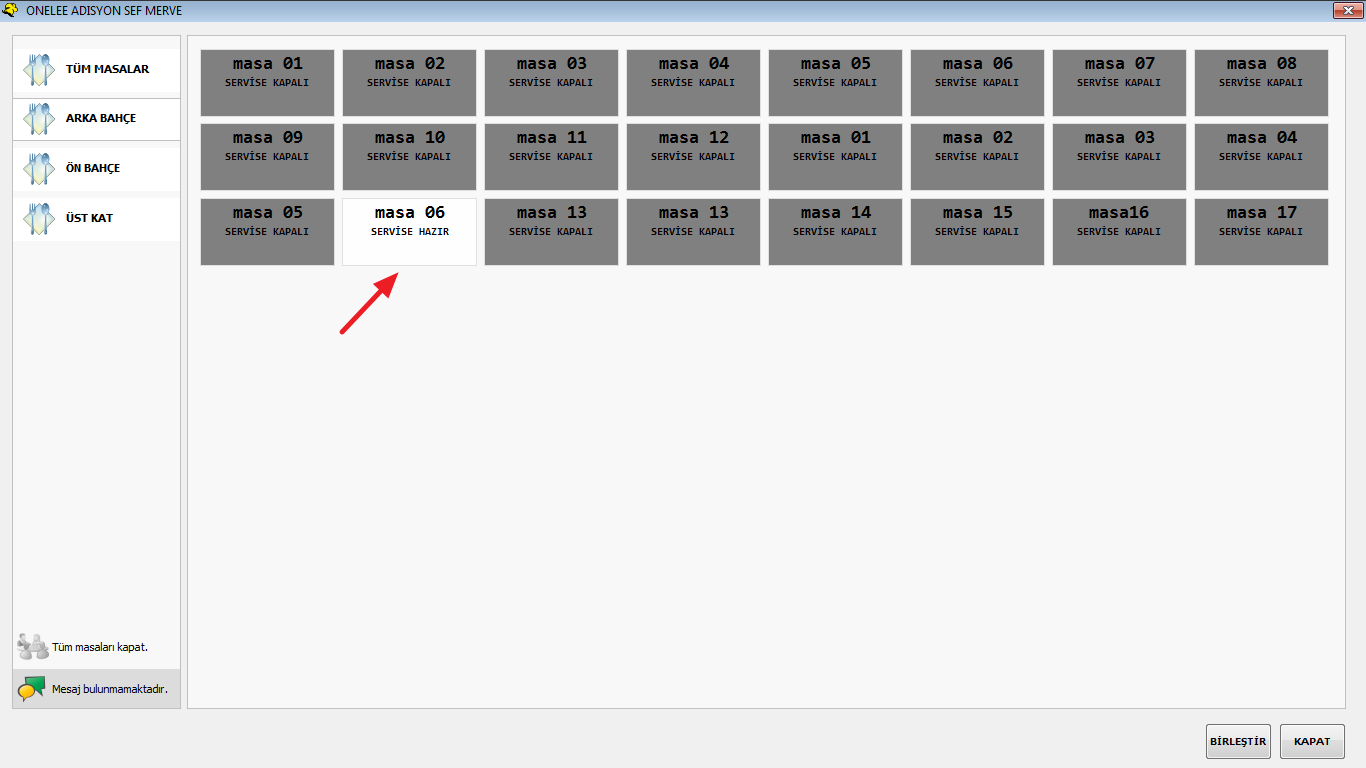The width and height of the screenshot is (1366, 768).
Task: Open ÜST KAT section via its cutlery icon
Action: click(x=38, y=218)
